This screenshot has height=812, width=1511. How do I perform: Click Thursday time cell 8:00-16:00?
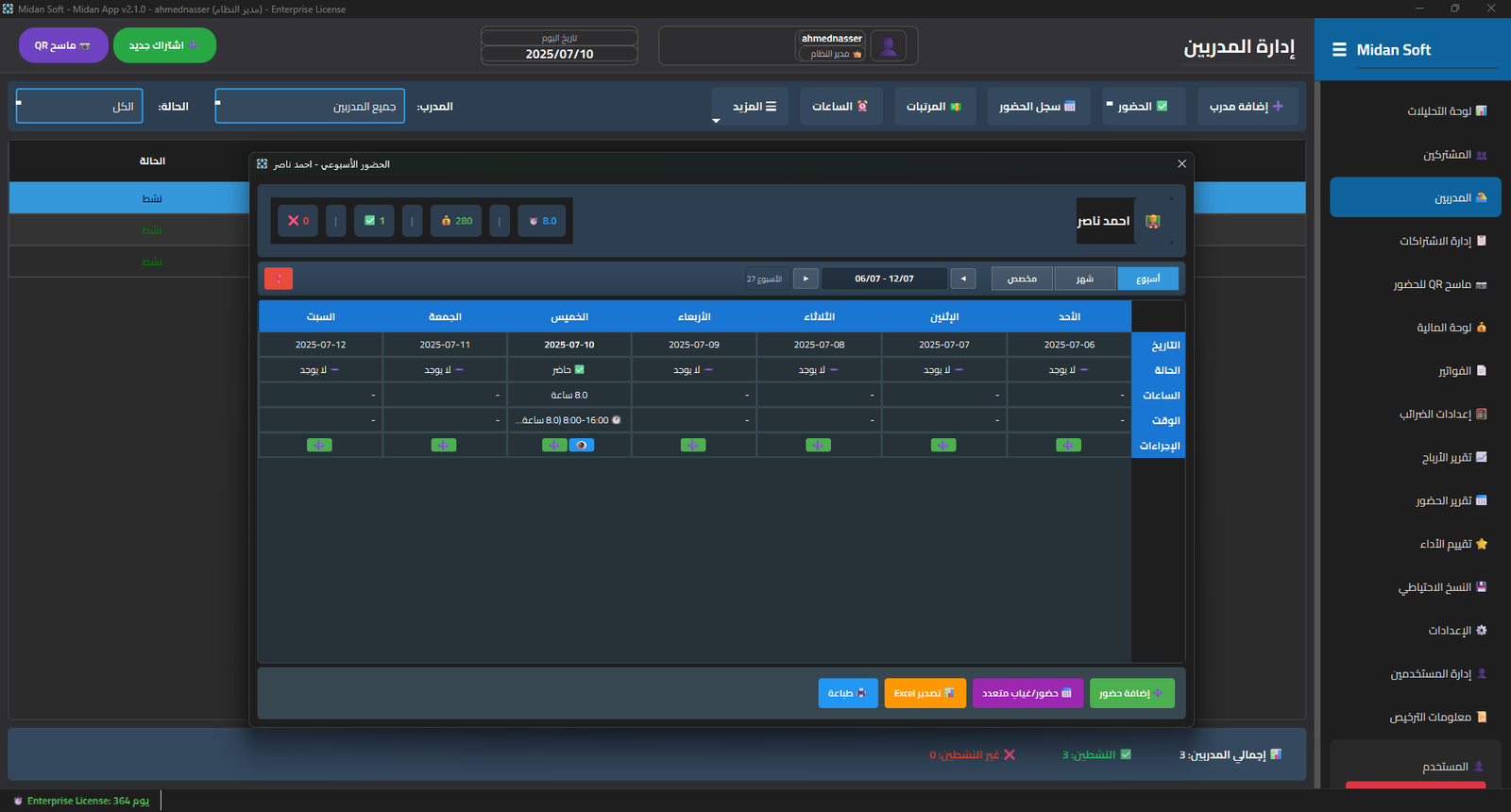click(569, 420)
